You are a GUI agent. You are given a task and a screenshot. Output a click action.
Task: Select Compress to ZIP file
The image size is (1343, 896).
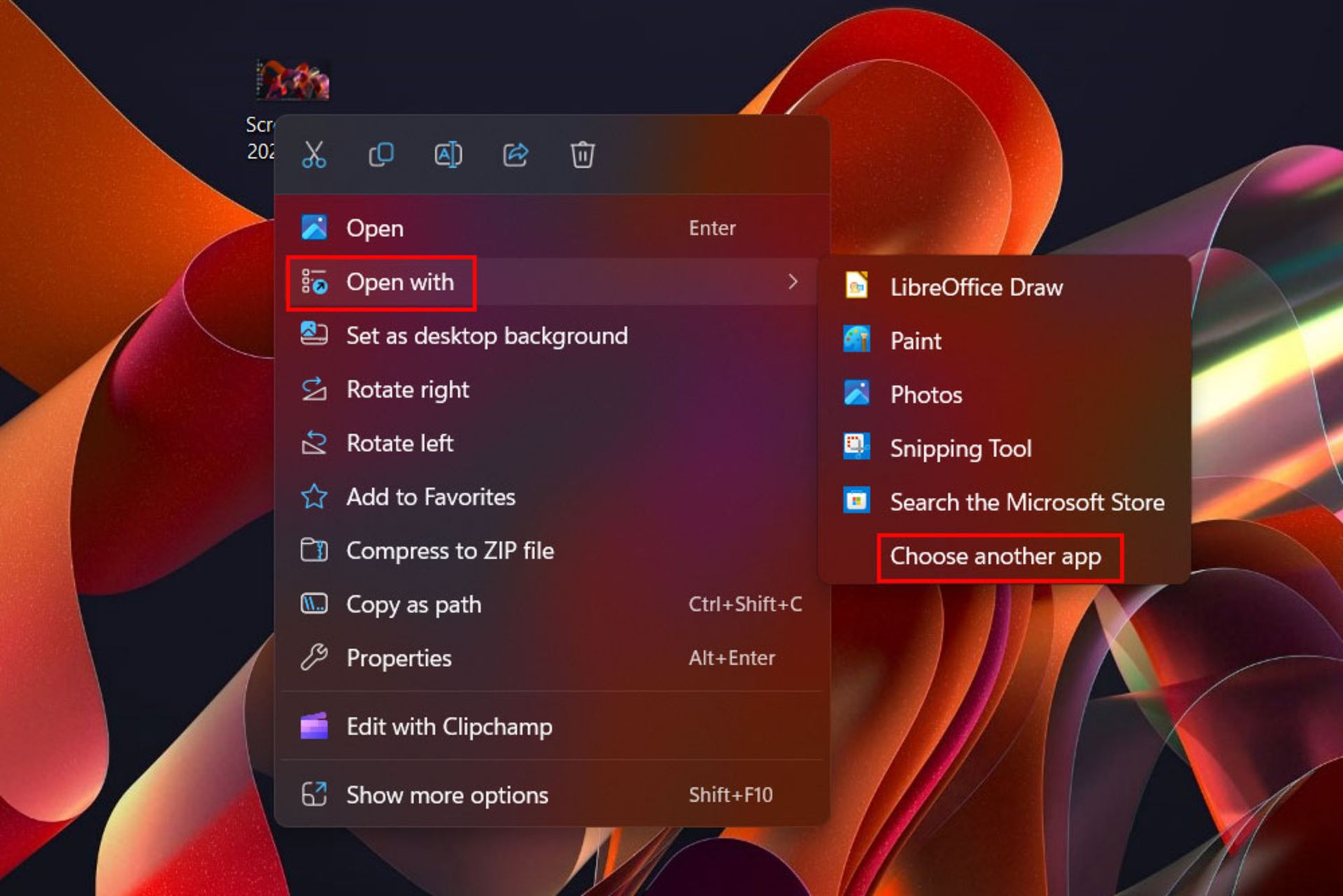click(x=552, y=550)
